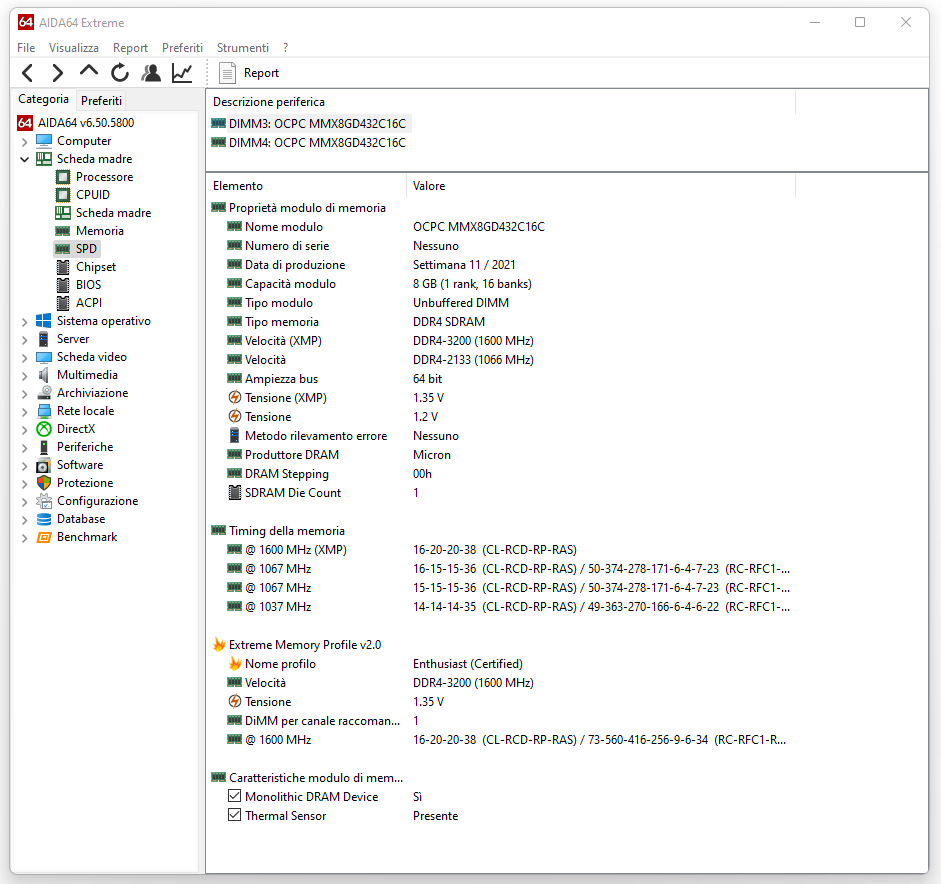Open the Strumenti menu
Screen dimensions: 941x884
pos(242,47)
